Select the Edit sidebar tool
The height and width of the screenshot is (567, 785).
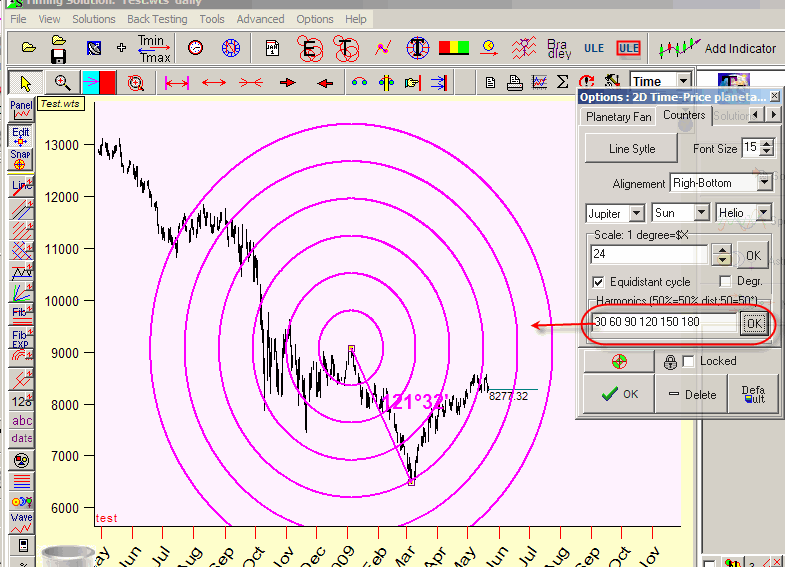tap(21, 136)
